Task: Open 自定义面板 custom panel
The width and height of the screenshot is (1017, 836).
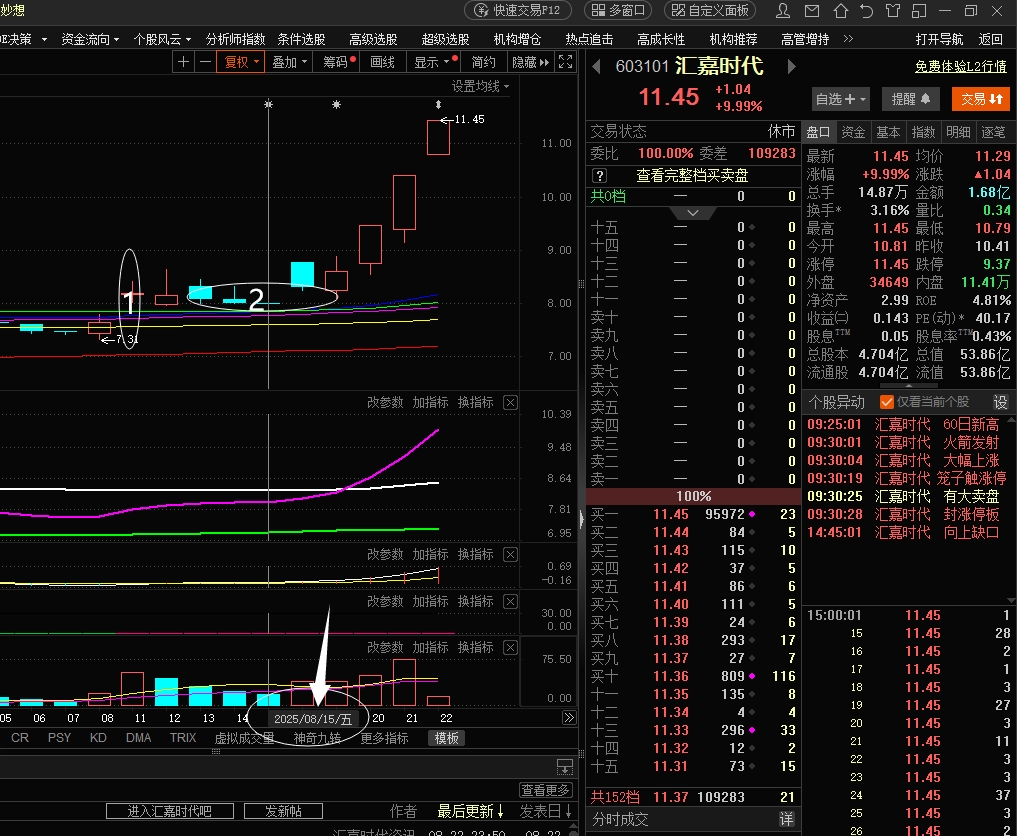Action: (710, 10)
